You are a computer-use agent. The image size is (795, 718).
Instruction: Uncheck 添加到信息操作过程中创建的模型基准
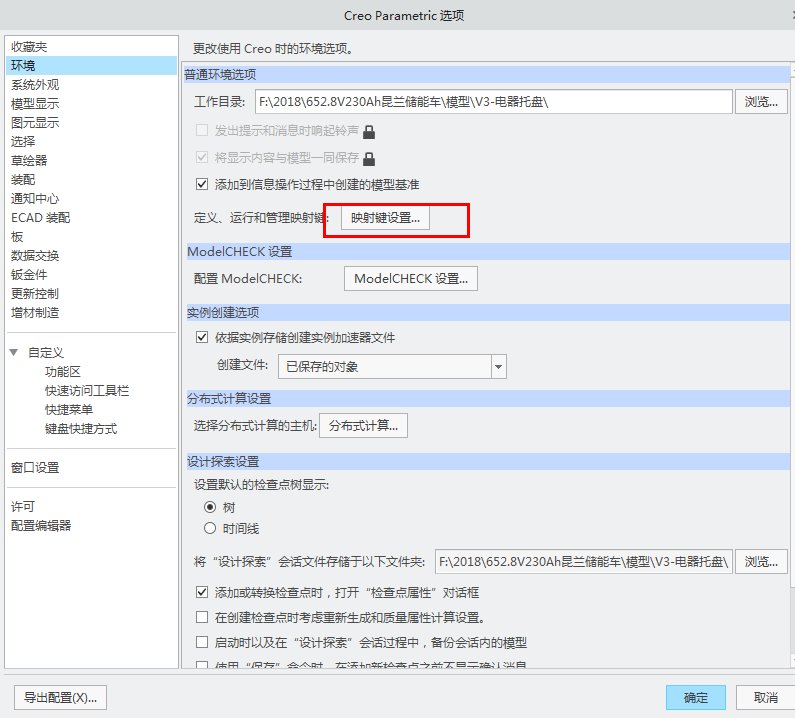click(202, 184)
